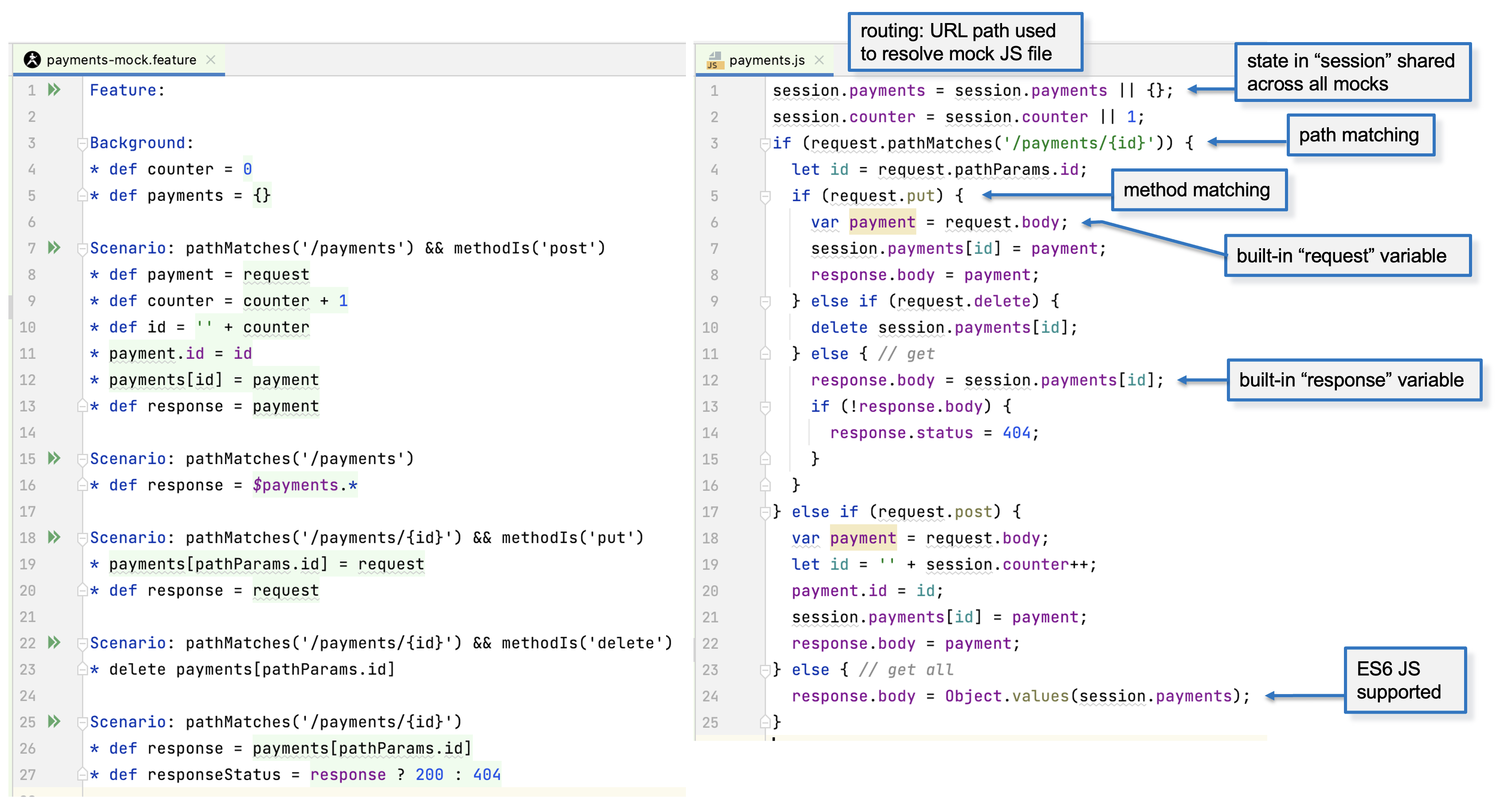The height and width of the screenshot is (812, 1504).
Task: Click the Karate icon on payments-mock.feature tab
Action: (x=32, y=59)
